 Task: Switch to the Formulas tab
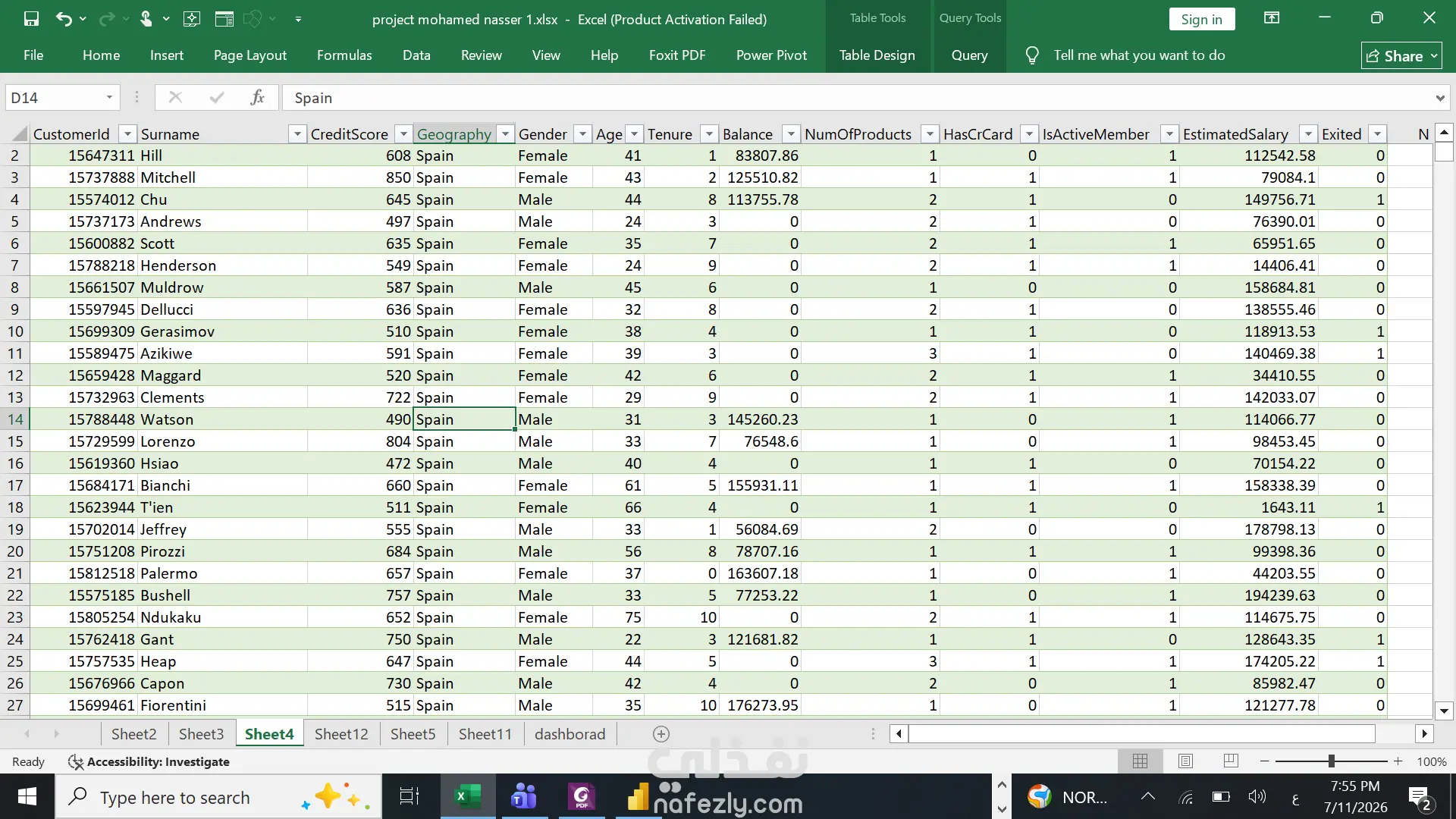pyautogui.click(x=344, y=55)
